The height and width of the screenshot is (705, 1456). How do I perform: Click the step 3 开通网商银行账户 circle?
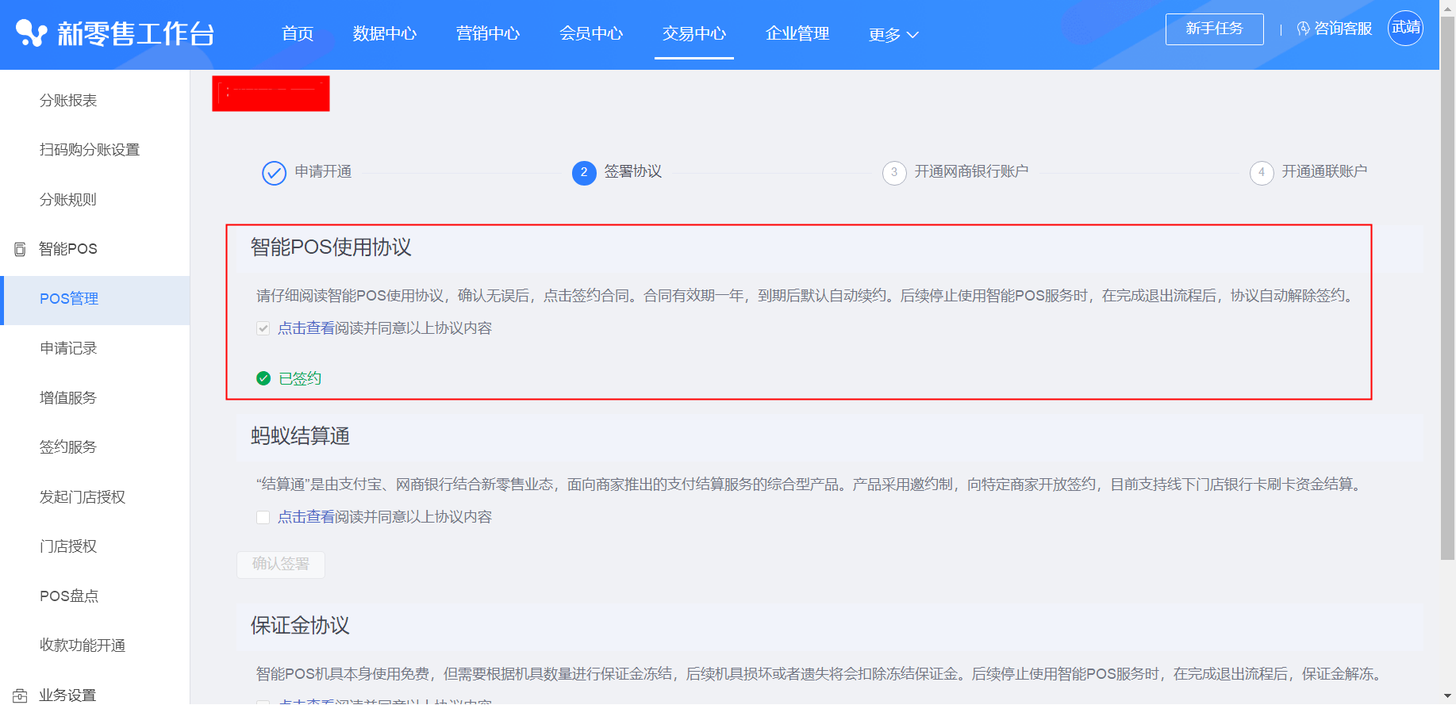(x=894, y=173)
